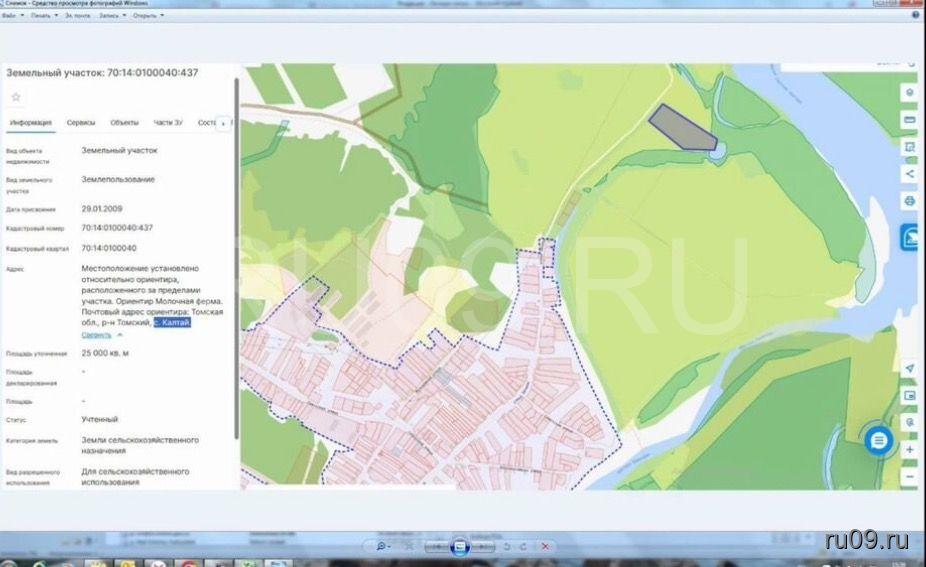Click the favorite star icon under parcel title
Viewport: 926px width, 567px height.
(x=16, y=97)
